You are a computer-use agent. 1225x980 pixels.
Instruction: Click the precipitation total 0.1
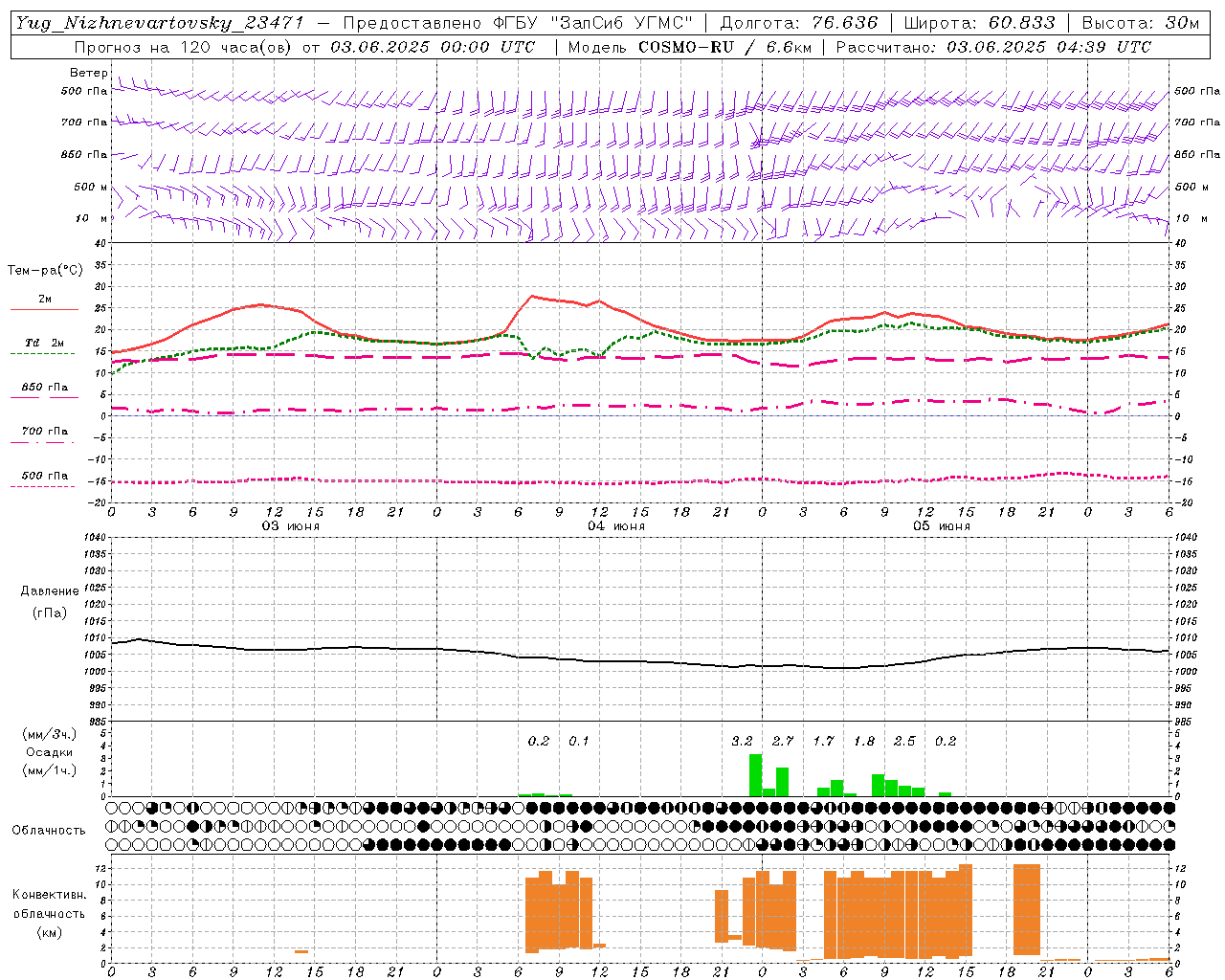pyautogui.click(x=579, y=741)
